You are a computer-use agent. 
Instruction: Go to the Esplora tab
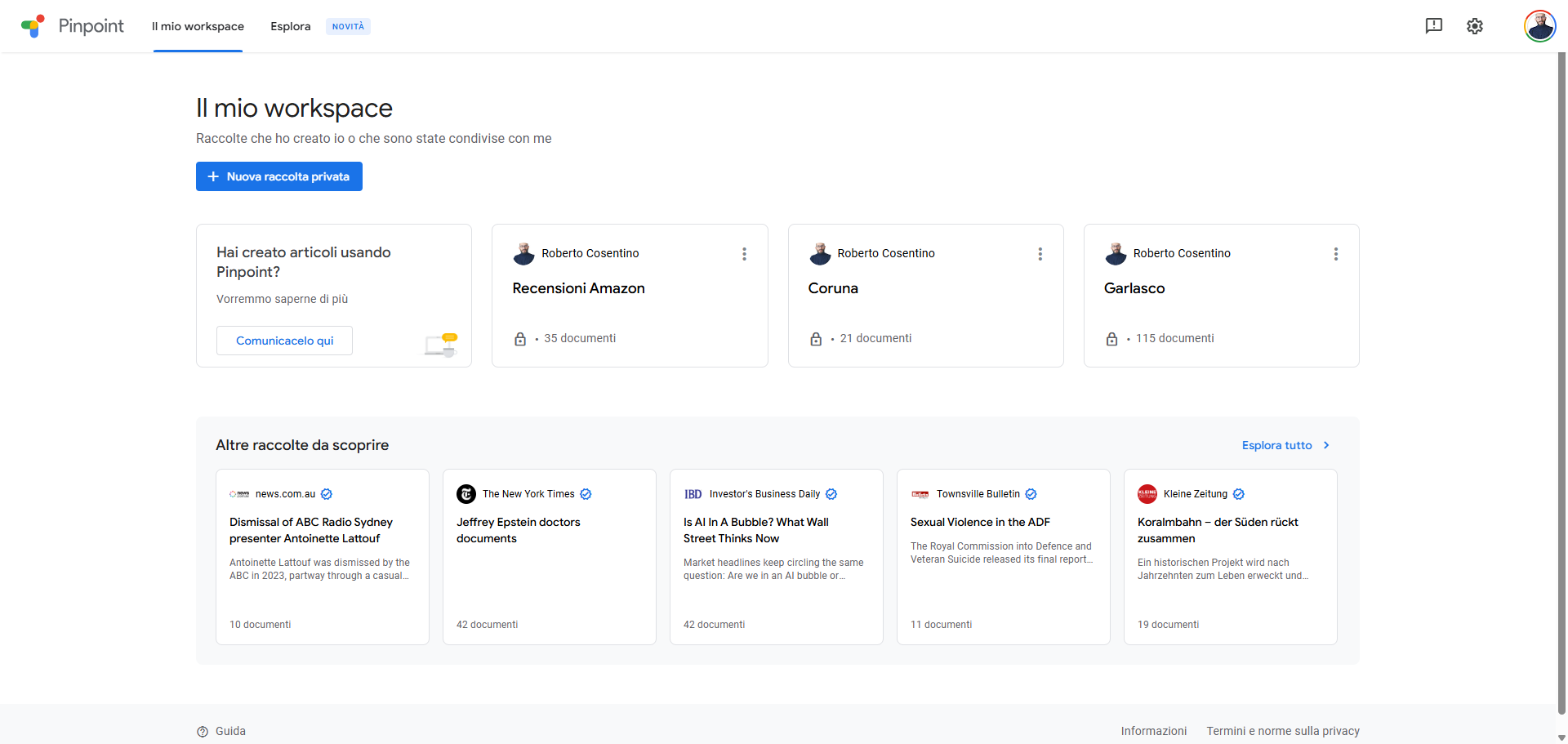click(291, 26)
